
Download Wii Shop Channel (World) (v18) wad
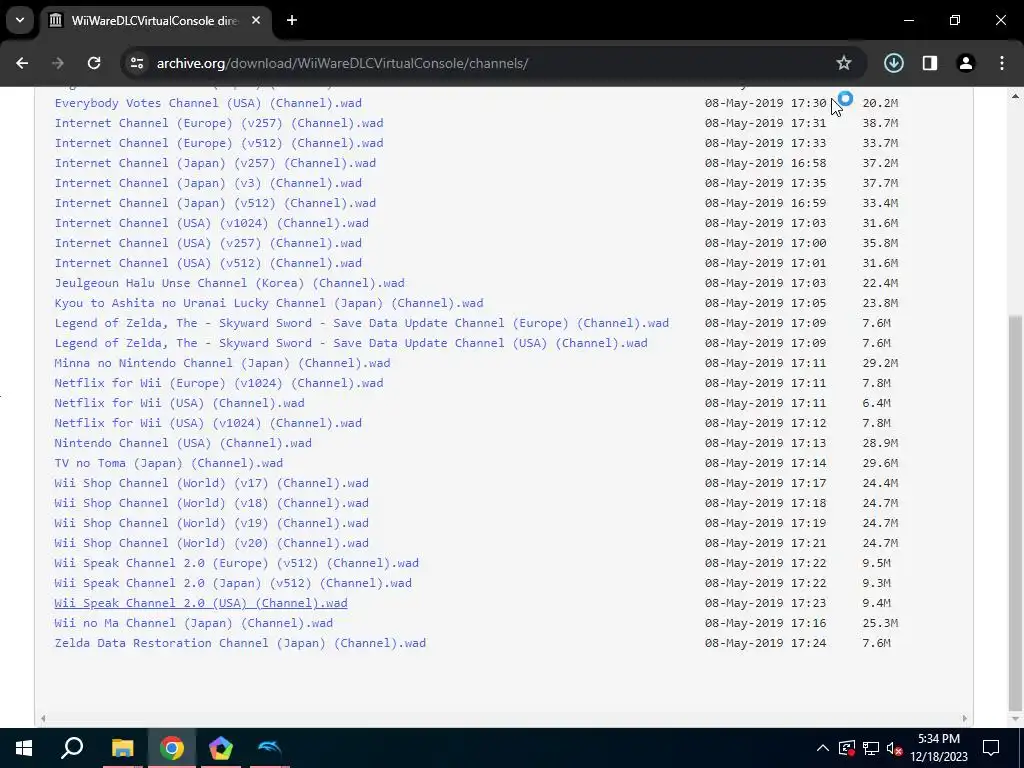pos(212,503)
